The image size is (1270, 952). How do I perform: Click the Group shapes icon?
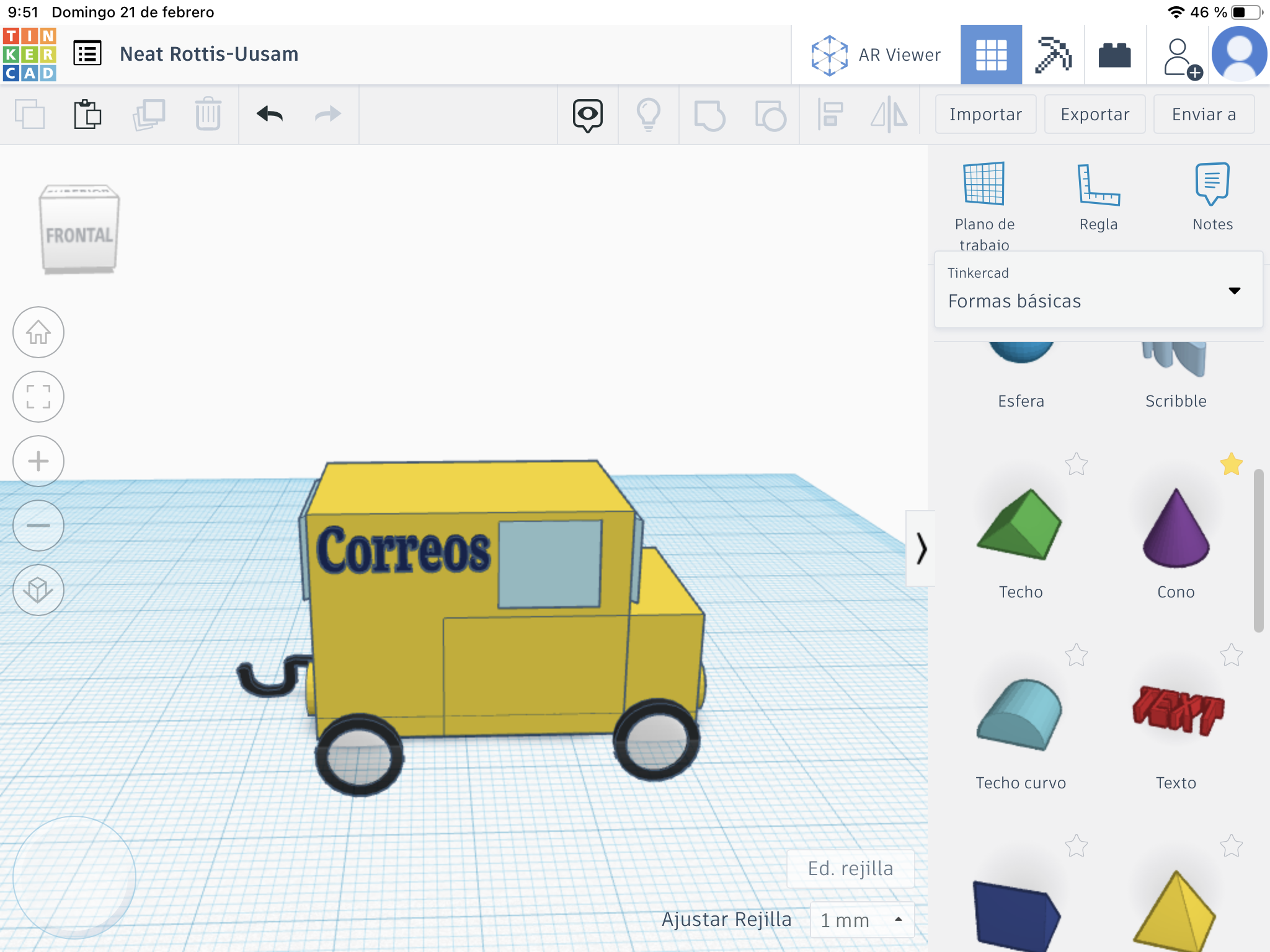709,115
